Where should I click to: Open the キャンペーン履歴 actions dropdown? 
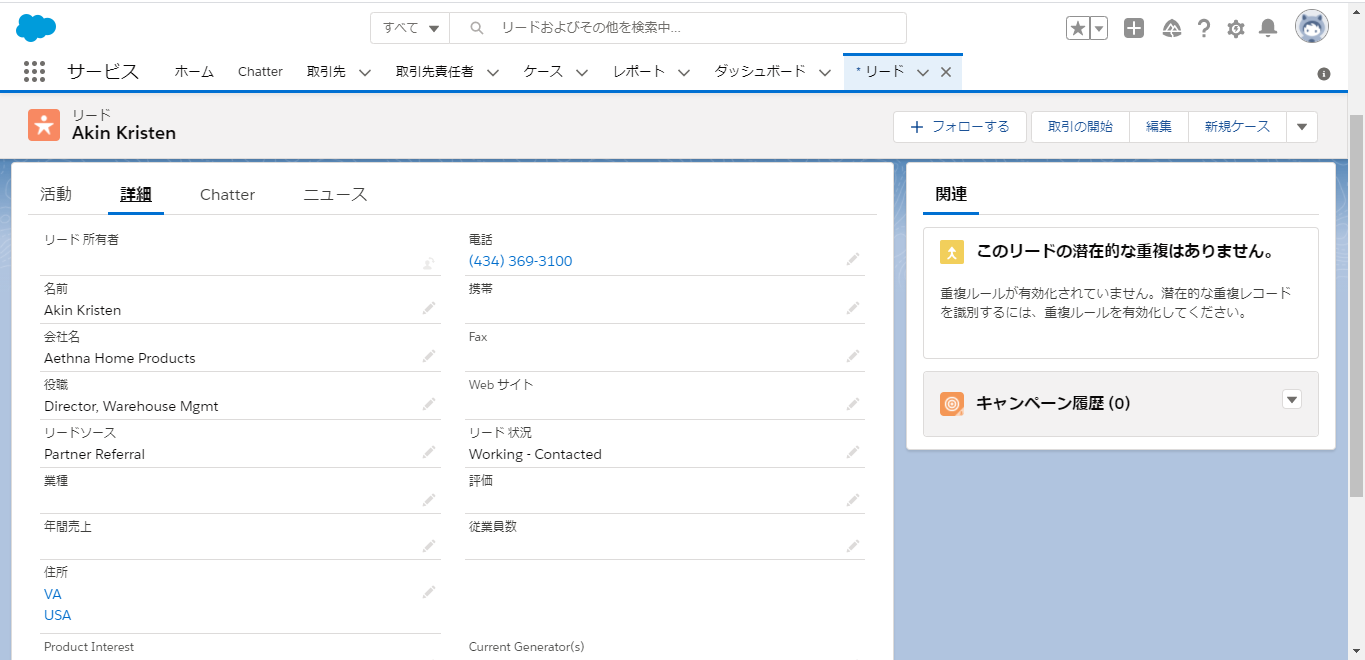pyautogui.click(x=1292, y=400)
